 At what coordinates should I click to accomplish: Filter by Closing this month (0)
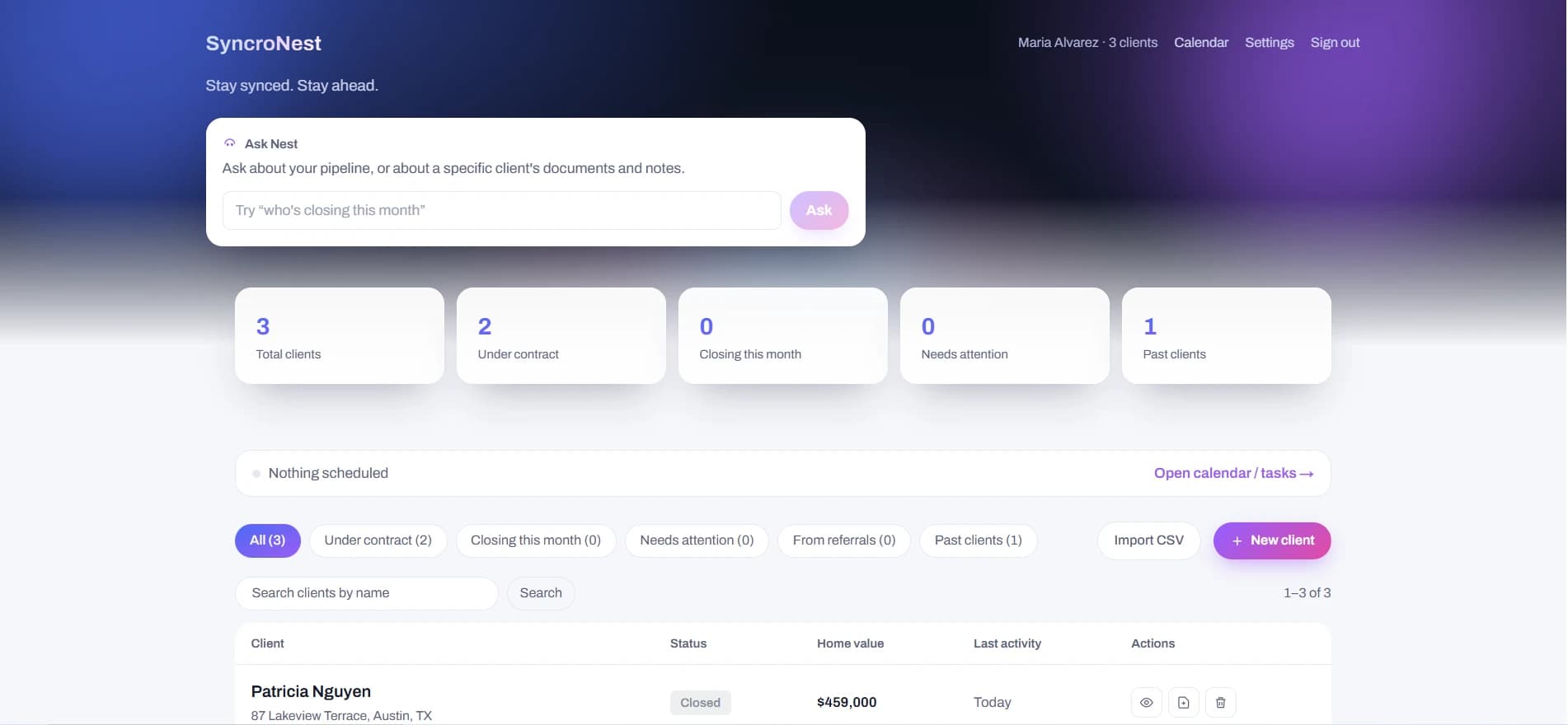(536, 540)
